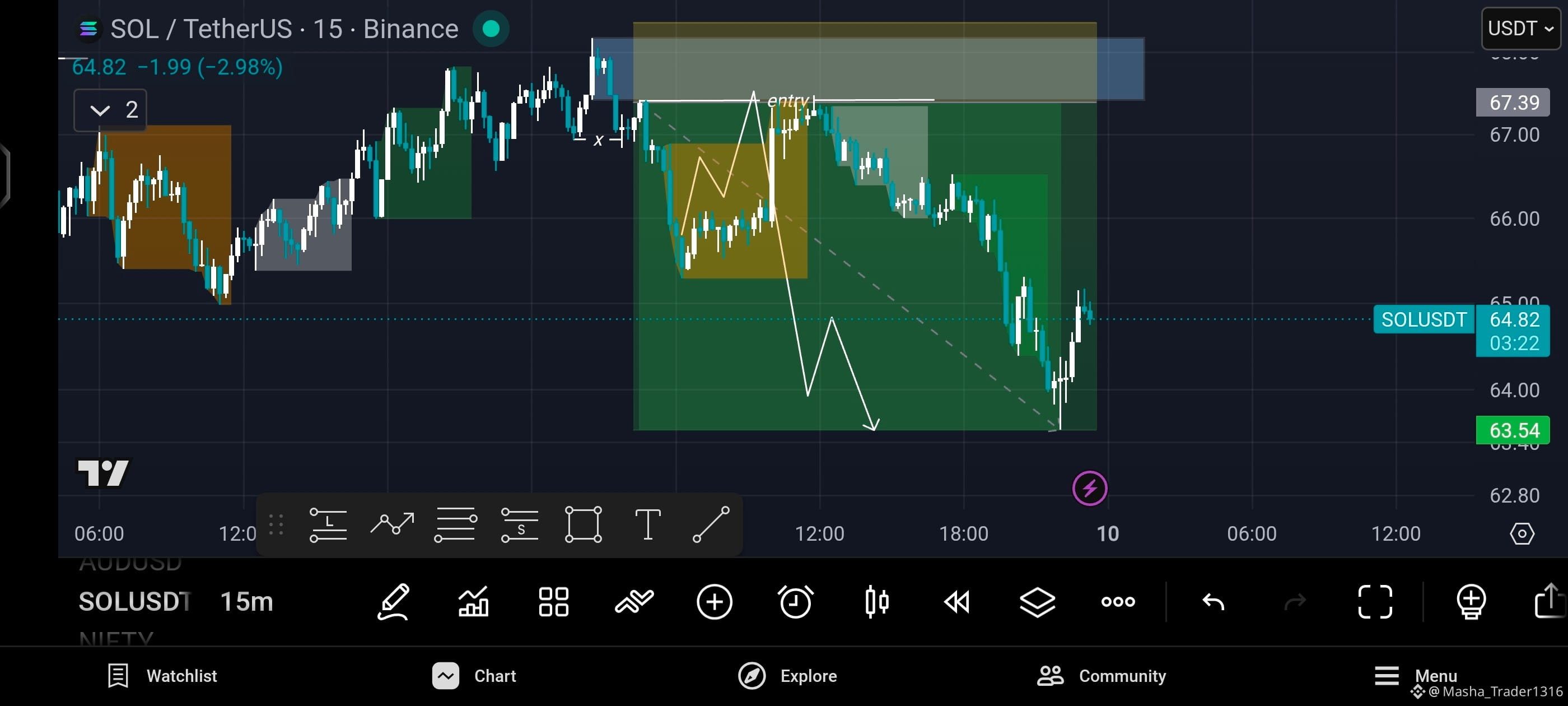The width and height of the screenshot is (1568, 706).
Task: Open symbol search from SOLUSDT label
Action: (x=134, y=602)
